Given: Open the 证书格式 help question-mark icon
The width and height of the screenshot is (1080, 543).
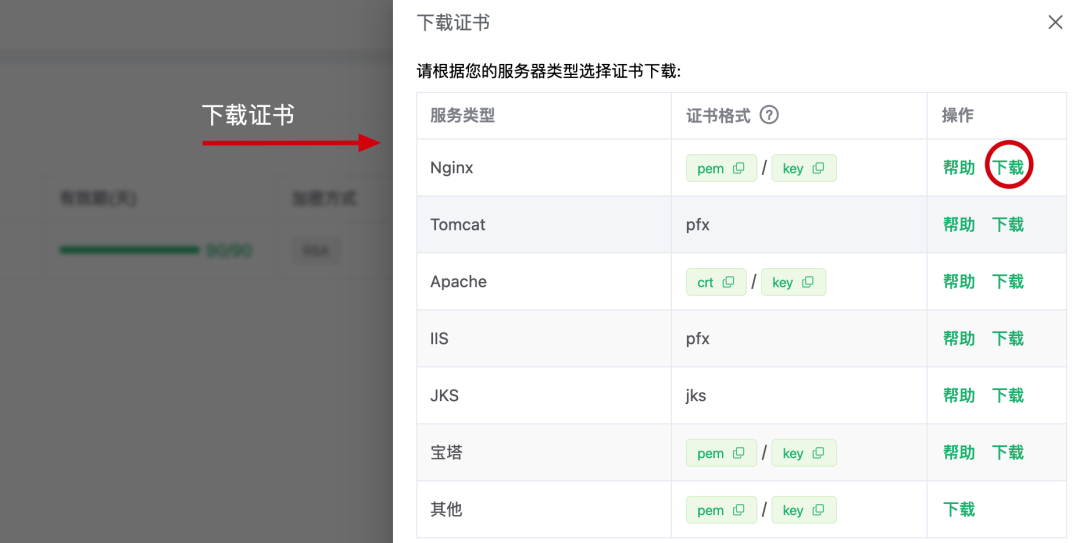Looking at the screenshot, I should [769, 115].
